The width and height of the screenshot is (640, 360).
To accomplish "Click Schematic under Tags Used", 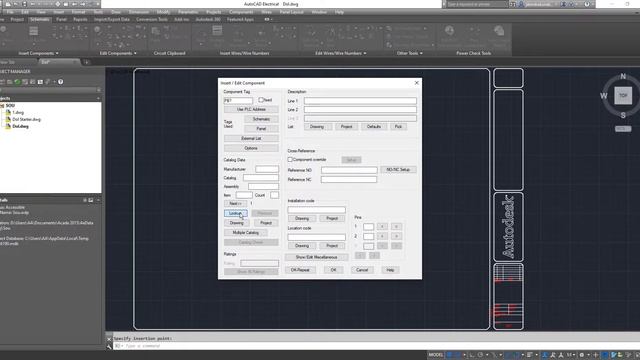I will coord(261,119).
